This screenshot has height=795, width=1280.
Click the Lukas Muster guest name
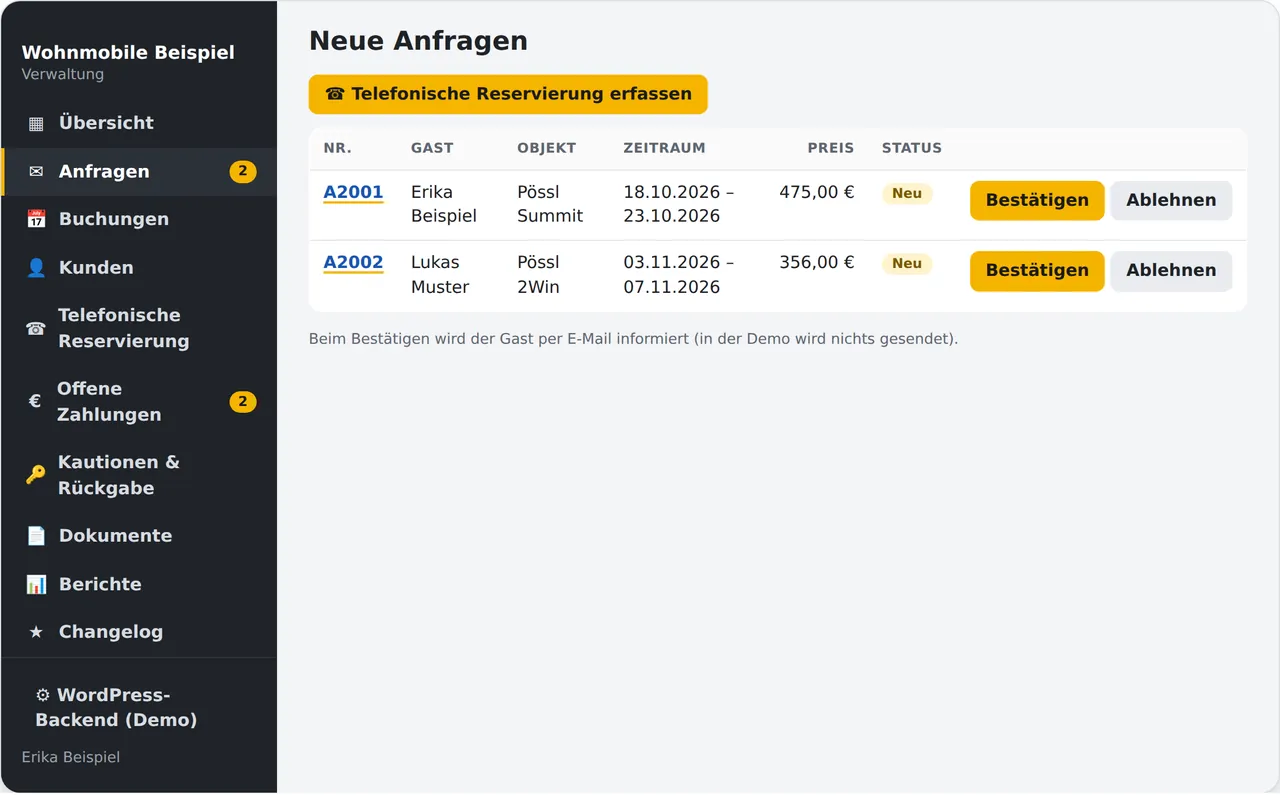point(440,274)
